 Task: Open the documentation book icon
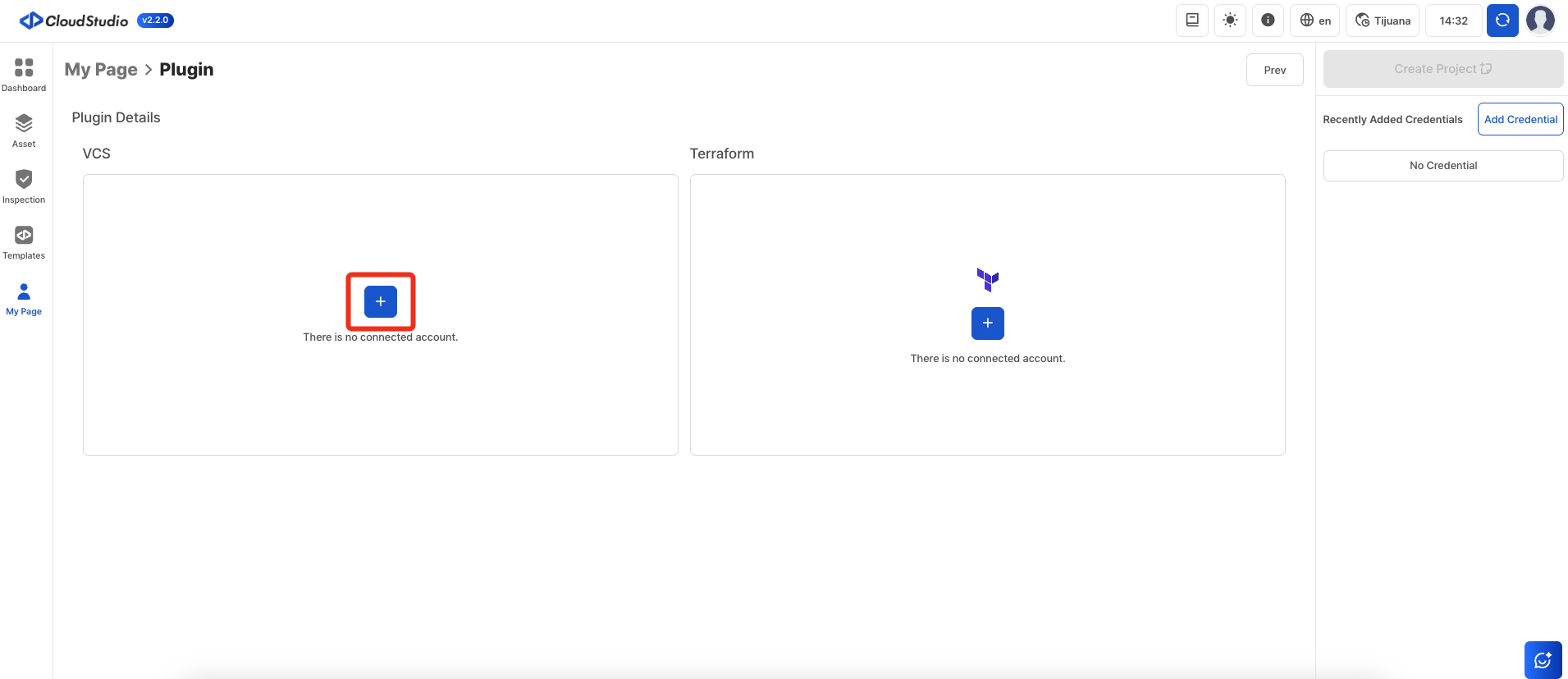tap(1192, 21)
